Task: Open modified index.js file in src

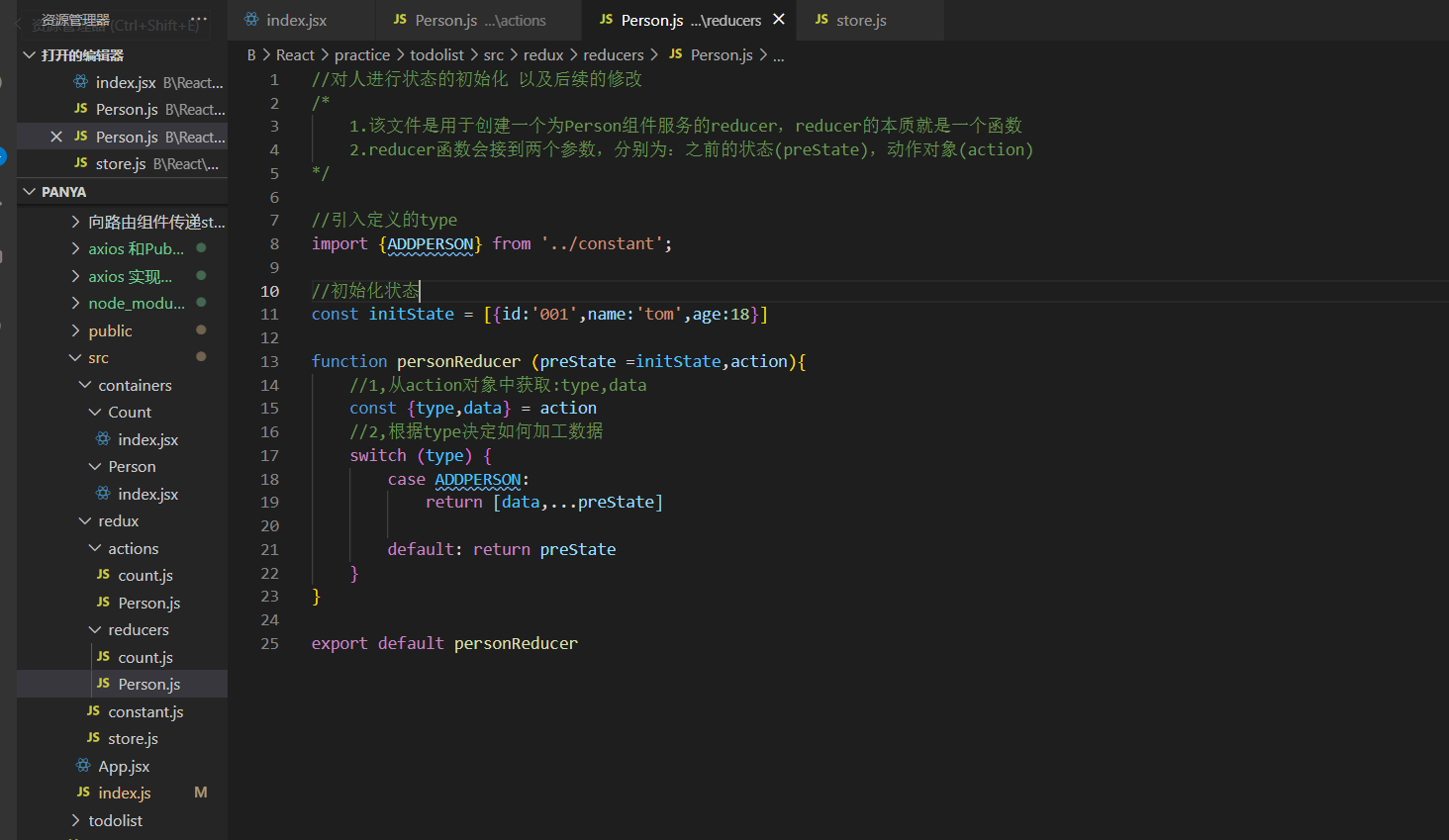Action: pos(123,793)
